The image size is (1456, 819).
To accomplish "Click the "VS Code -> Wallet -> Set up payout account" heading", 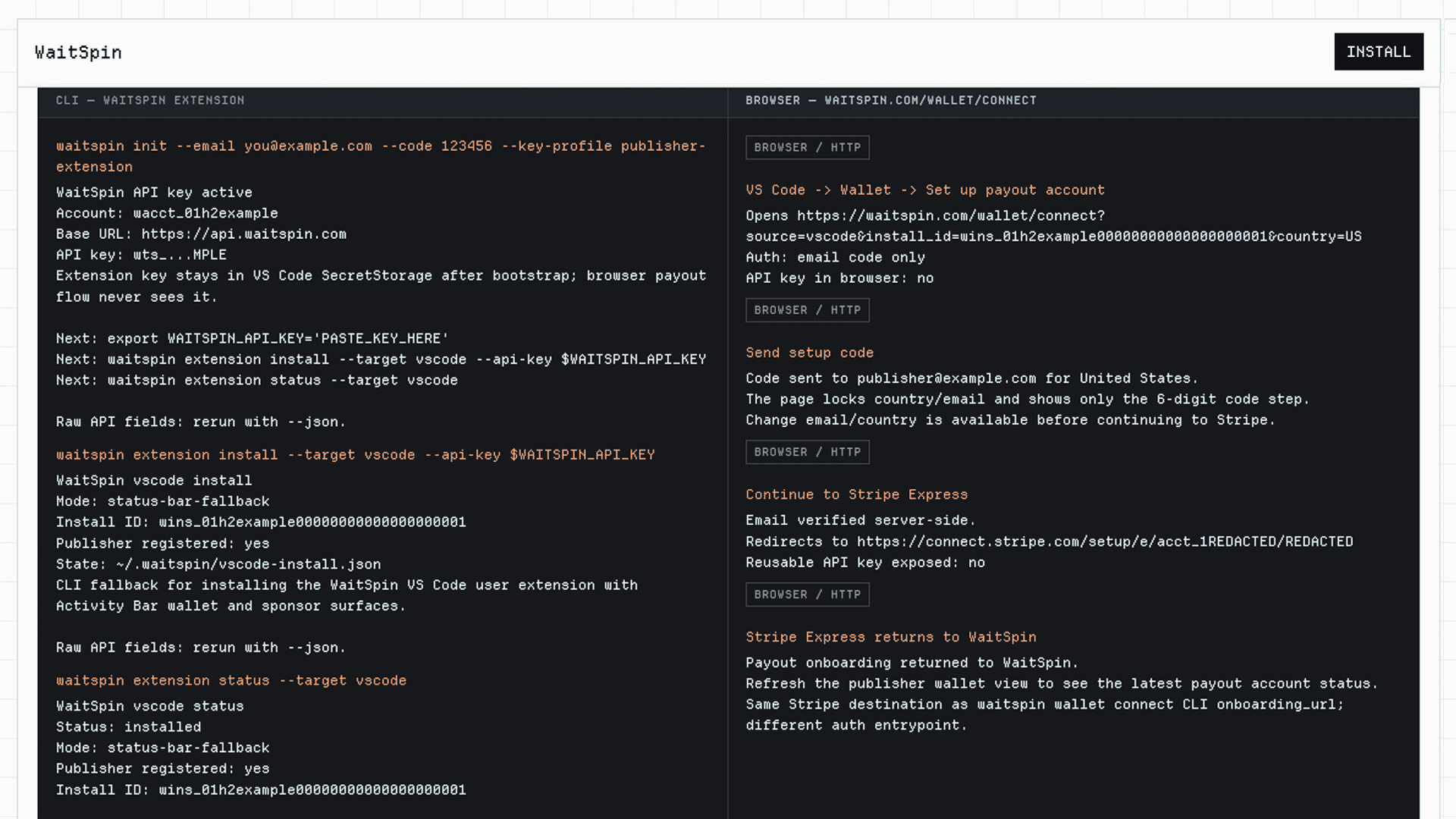I will point(925,190).
